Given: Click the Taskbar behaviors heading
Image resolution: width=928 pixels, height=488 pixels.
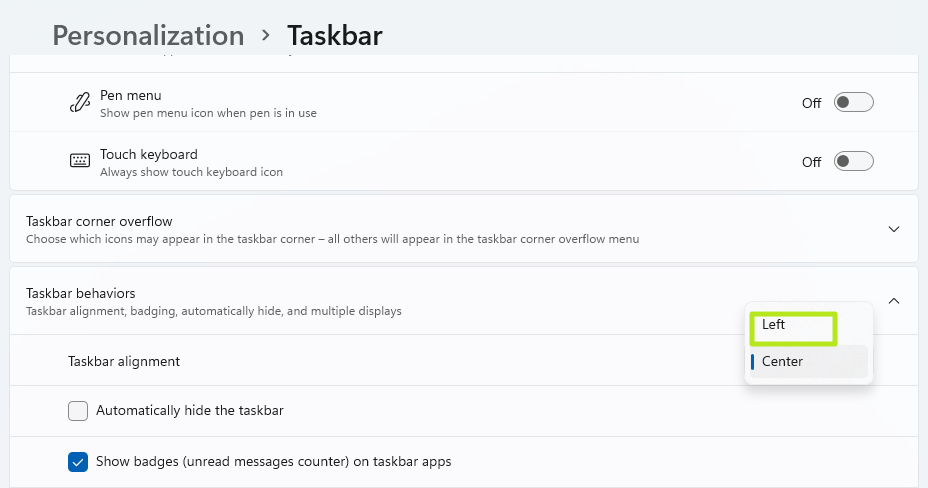Looking at the screenshot, I should pos(81,293).
